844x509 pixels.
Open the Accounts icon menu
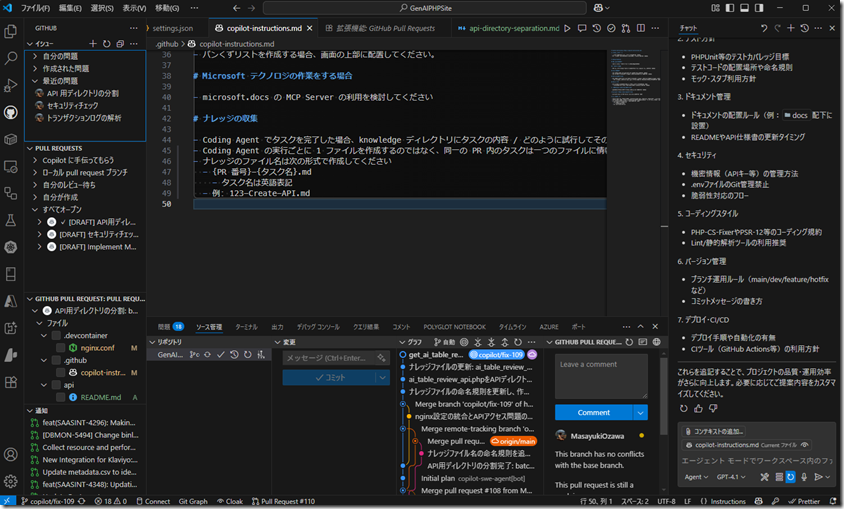coord(10,454)
